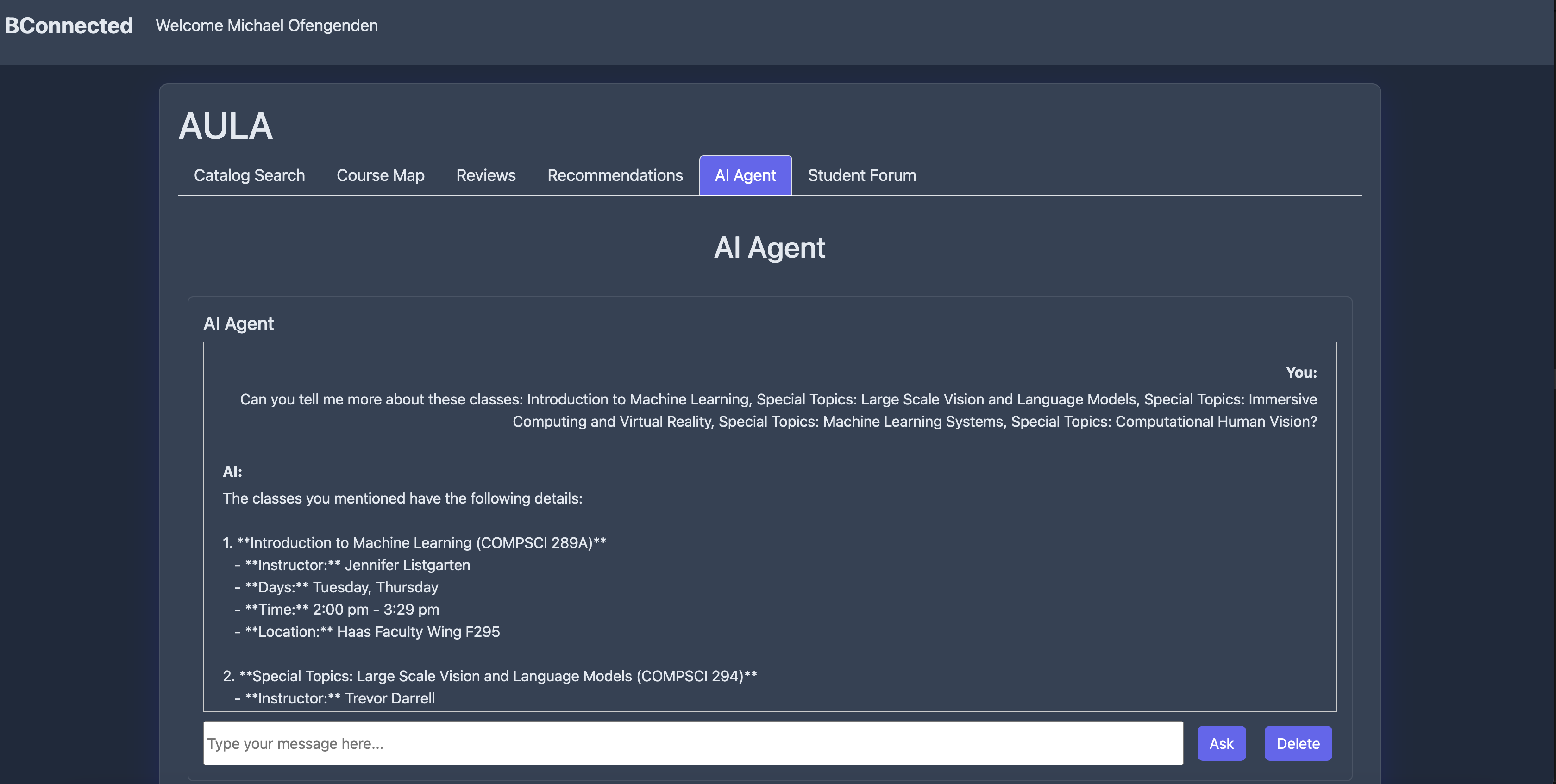The height and width of the screenshot is (784, 1556).
Task: Click the Trevor Darrell instructor line
Action: [x=335, y=698]
